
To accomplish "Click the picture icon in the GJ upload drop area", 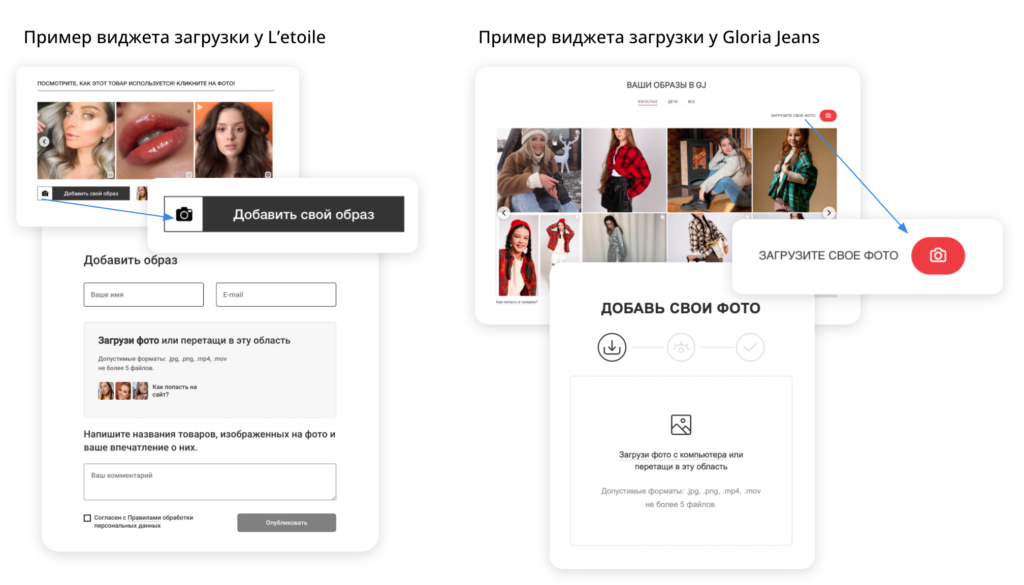I will (x=680, y=424).
